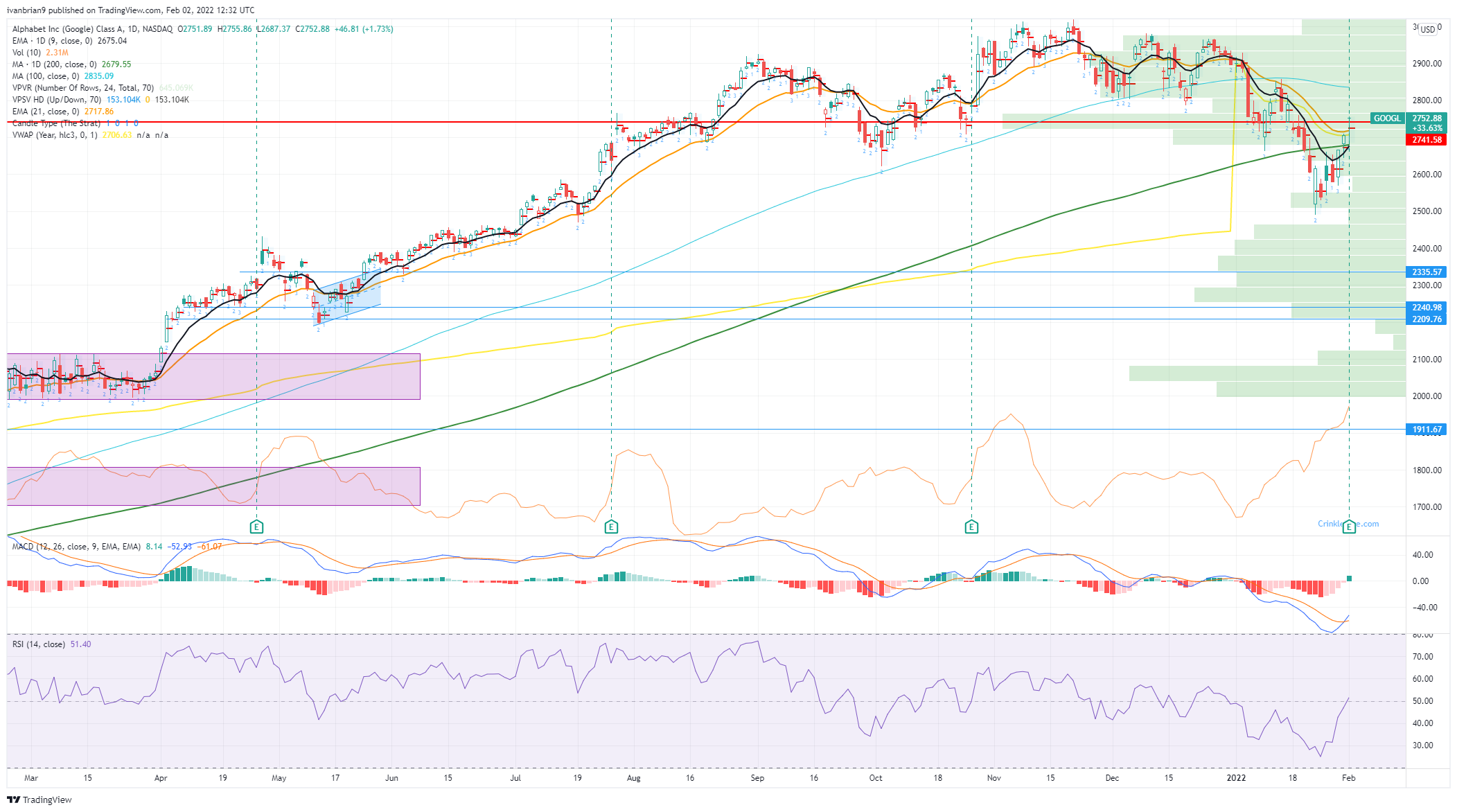The width and height of the screenshot is (1457, 812).
Task: Select the lower purple rectangle drawing
Action: 213,486
